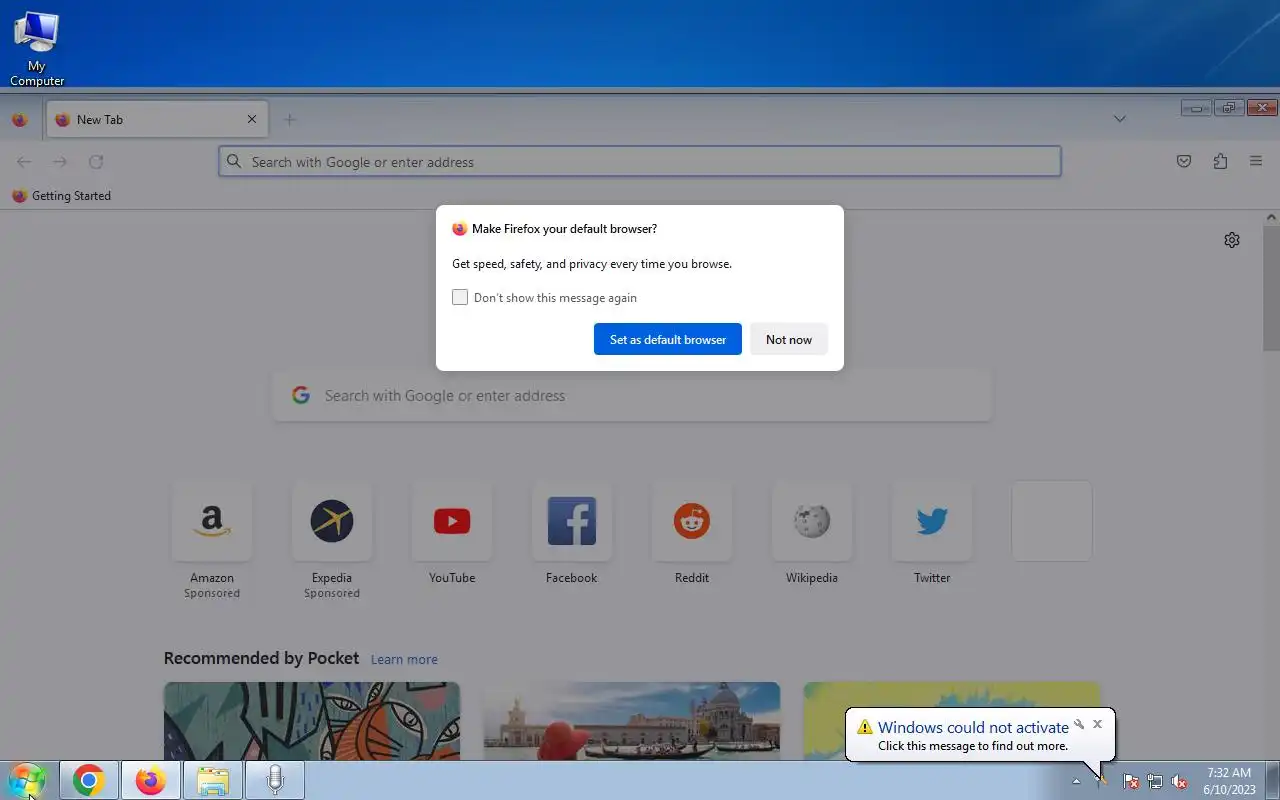Image resolution: width=1280 pixels, height=800 pixels.
Task: Open the first Pocket story thumbnail
Action: (312, 721)
